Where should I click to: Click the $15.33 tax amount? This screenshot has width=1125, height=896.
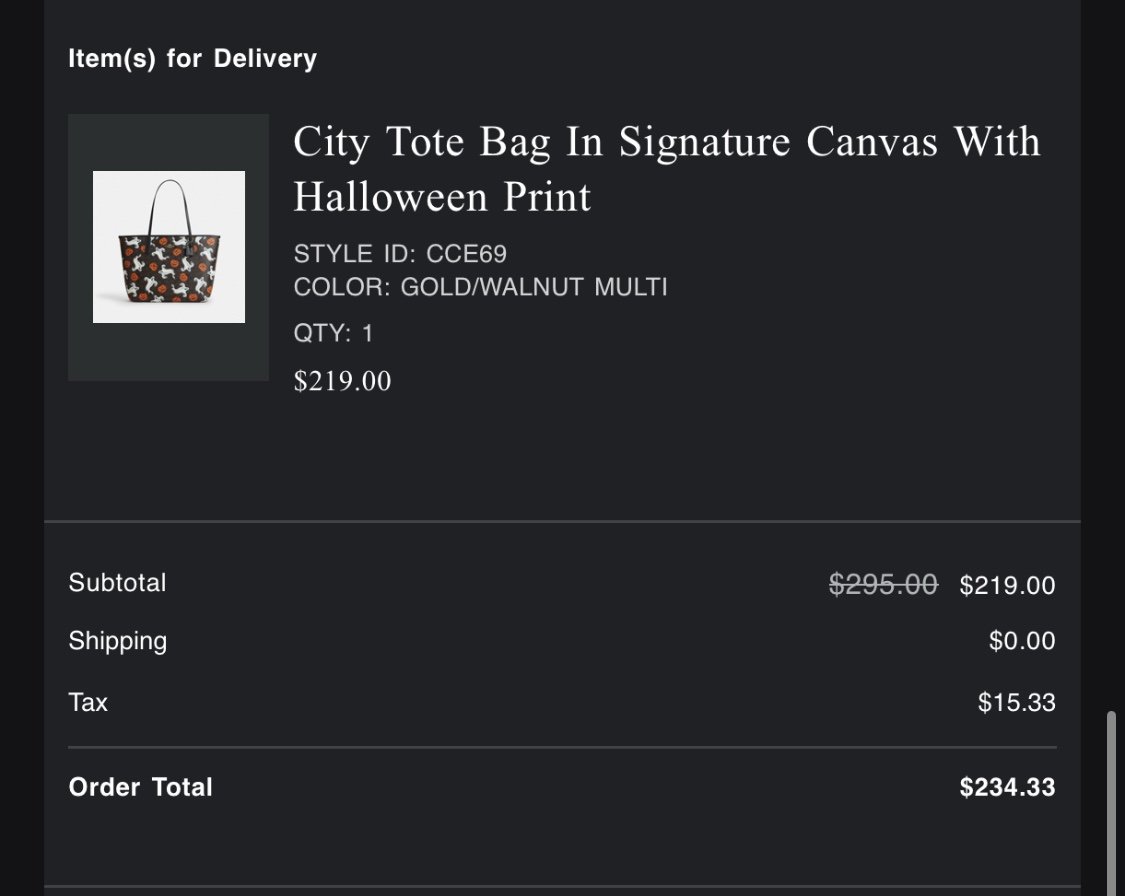pyautogui.click(x=1016, y=703)
